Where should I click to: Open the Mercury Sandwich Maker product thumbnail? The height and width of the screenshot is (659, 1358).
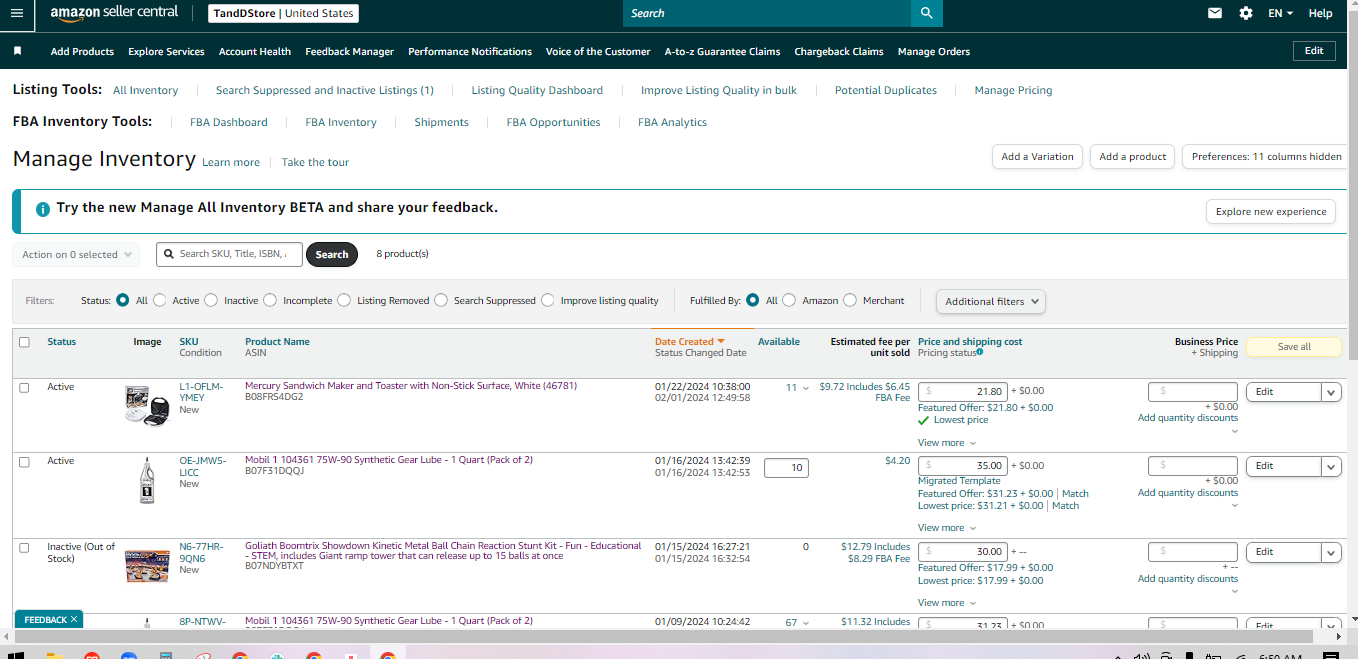click(x=147, y=405)
